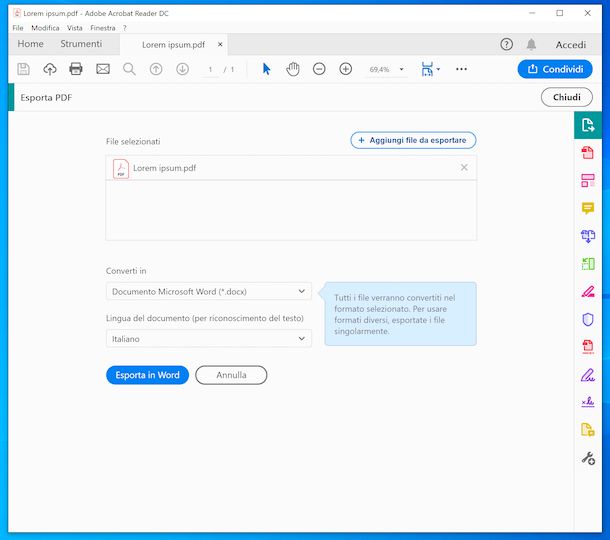Open green Compare Files tool in sidebar
This screenshot has width=610, height=540.
[x=588, y=264]
